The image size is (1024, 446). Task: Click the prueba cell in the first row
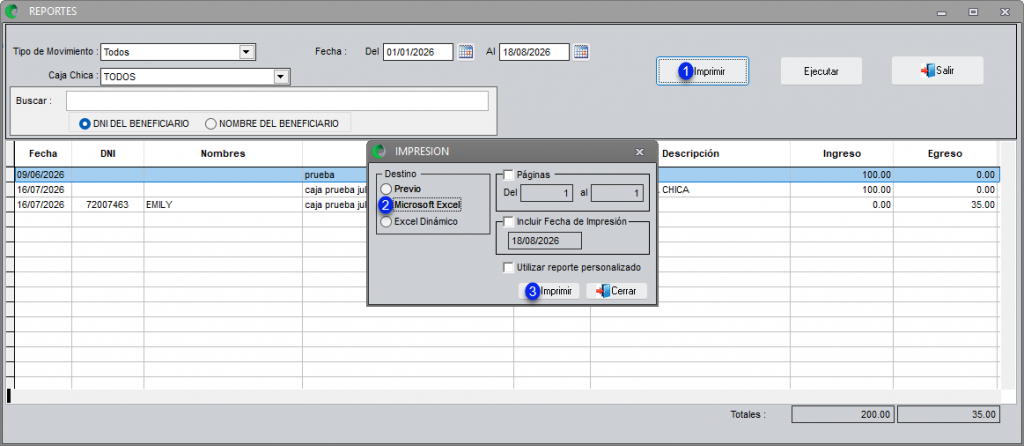tap(334, 175)
